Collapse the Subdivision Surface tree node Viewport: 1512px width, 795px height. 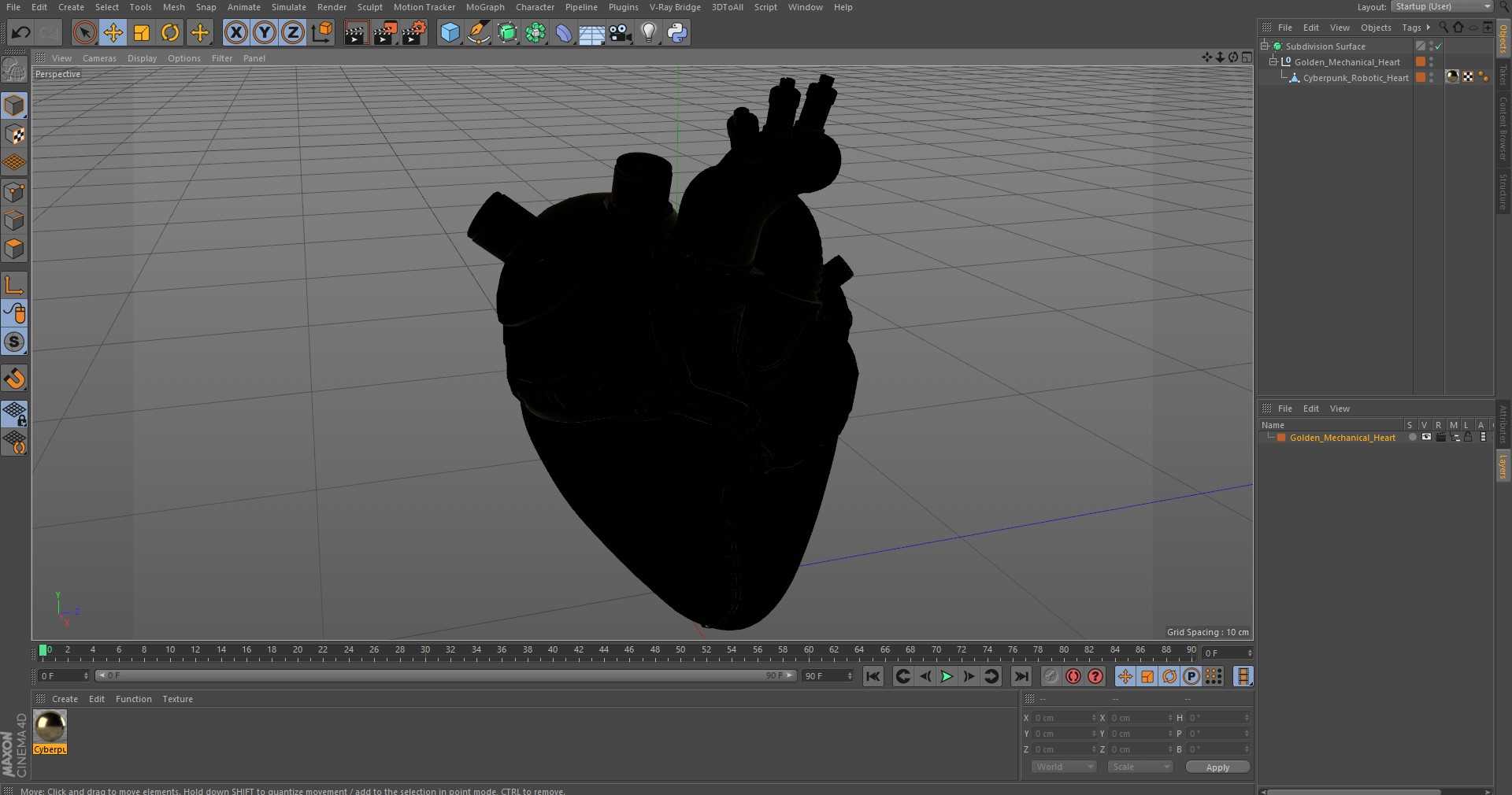click(1265, 46)
